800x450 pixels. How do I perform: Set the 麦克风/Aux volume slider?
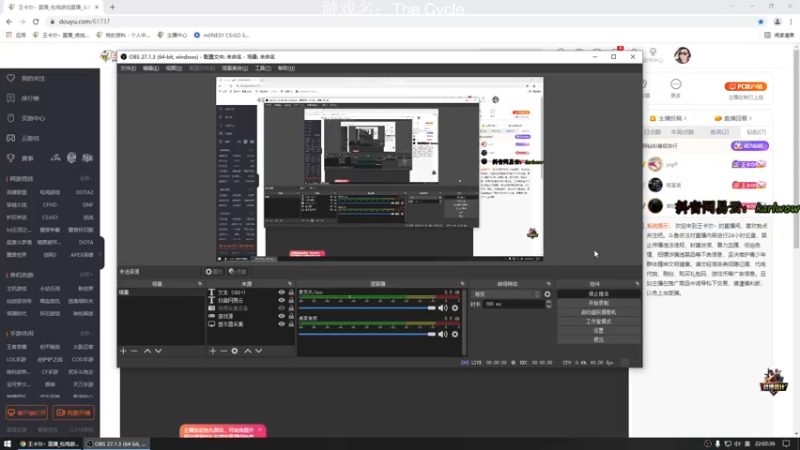coord(367,308)
